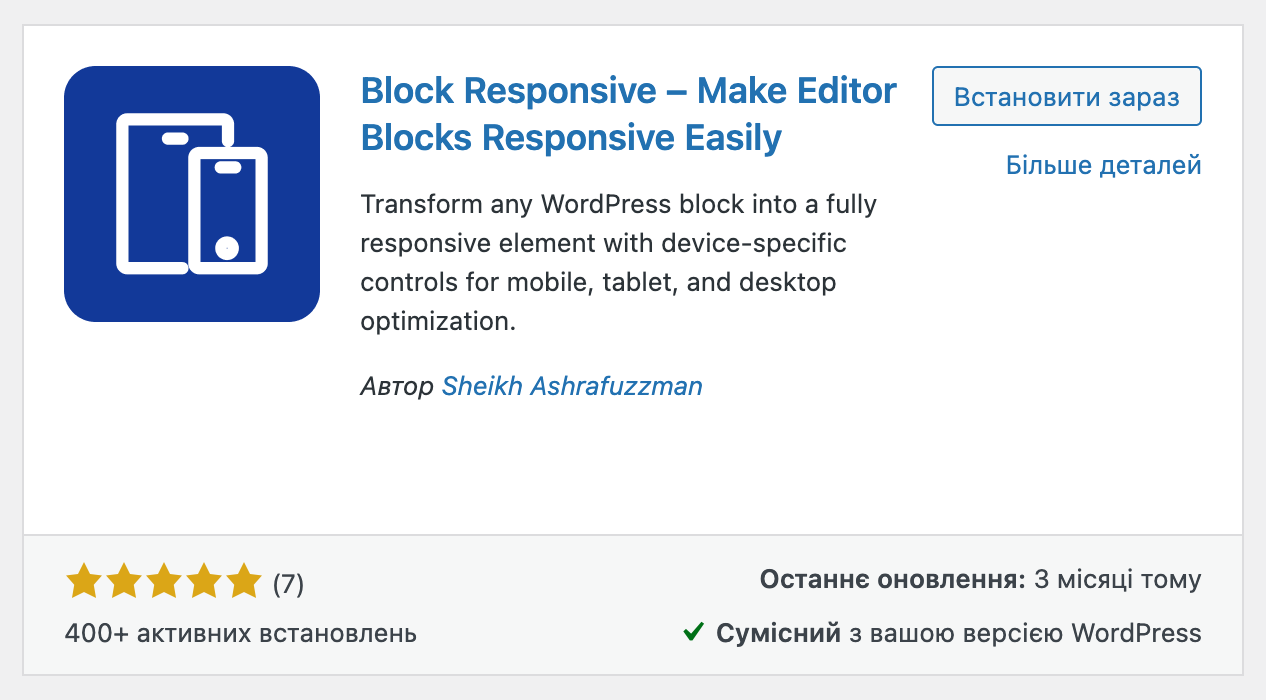Image resolution: width=1266 pixels, height=700 pixels.
Task: Select the fifth rating star
Action: [x=242, y=580]
